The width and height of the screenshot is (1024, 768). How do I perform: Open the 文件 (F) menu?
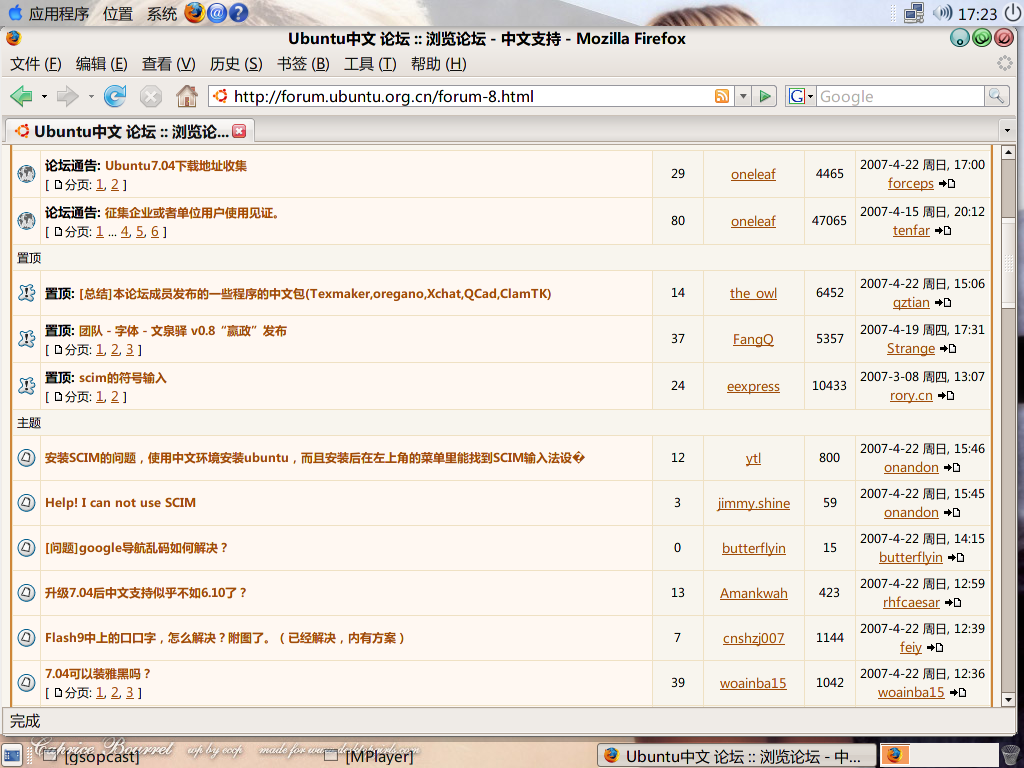click(36, 64)
